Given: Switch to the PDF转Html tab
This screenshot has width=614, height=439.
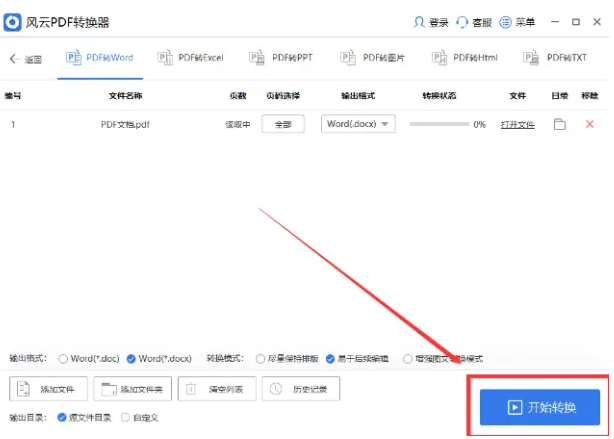Looking at the screenshot, I should tap(464, 58).
